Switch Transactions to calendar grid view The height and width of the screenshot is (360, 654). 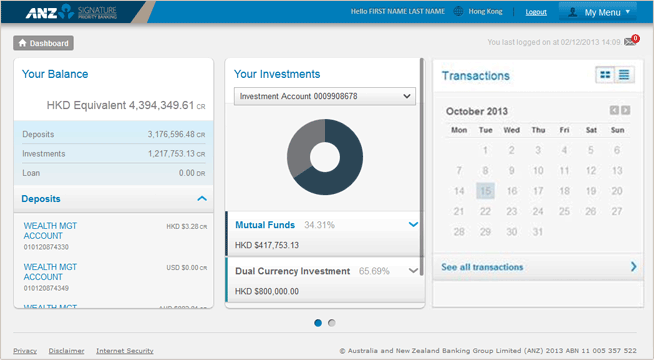[x=605, y=75]
